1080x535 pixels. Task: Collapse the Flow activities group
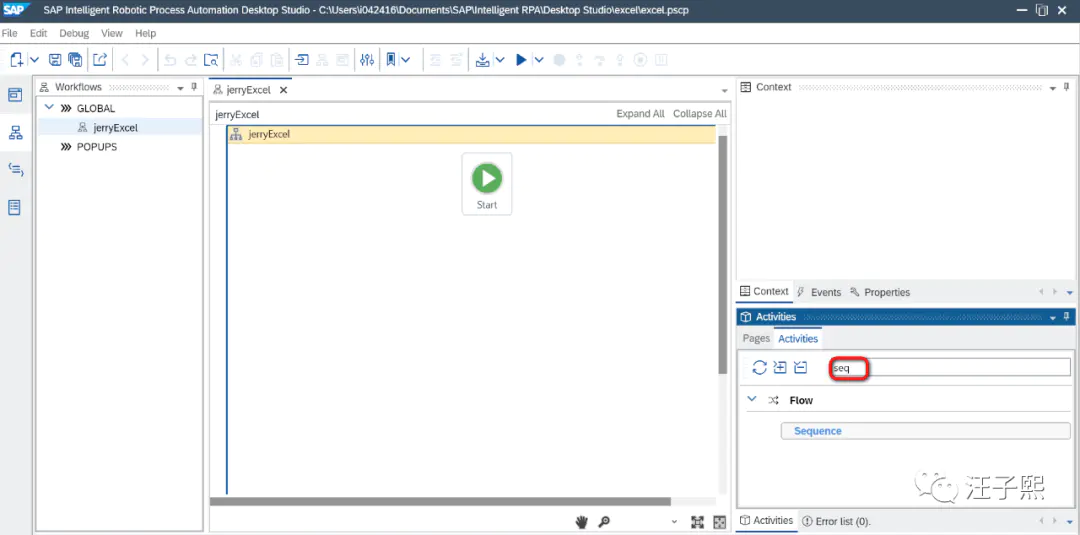(x=752, y=399)
